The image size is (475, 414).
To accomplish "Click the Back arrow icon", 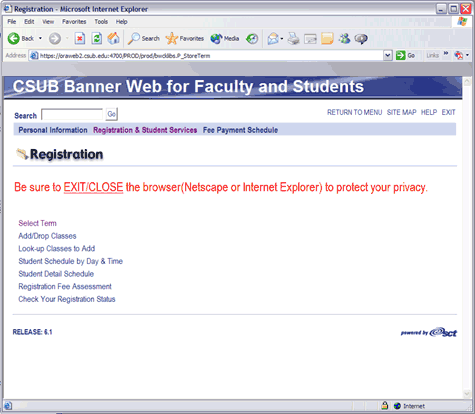I will pyautogui.click(x=13, y=39).
